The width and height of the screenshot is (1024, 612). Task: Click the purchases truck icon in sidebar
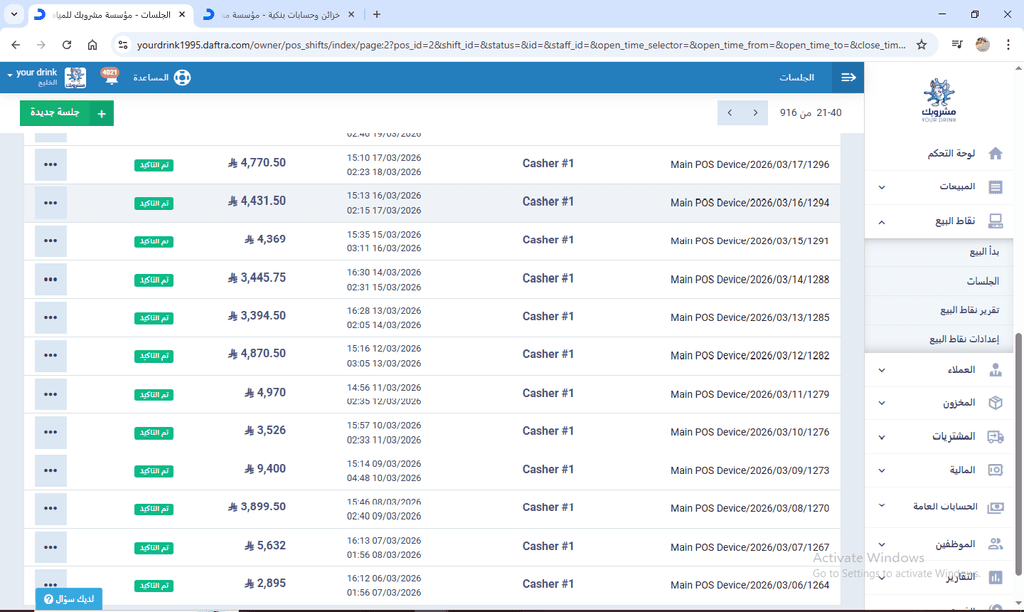coord(995,437)
